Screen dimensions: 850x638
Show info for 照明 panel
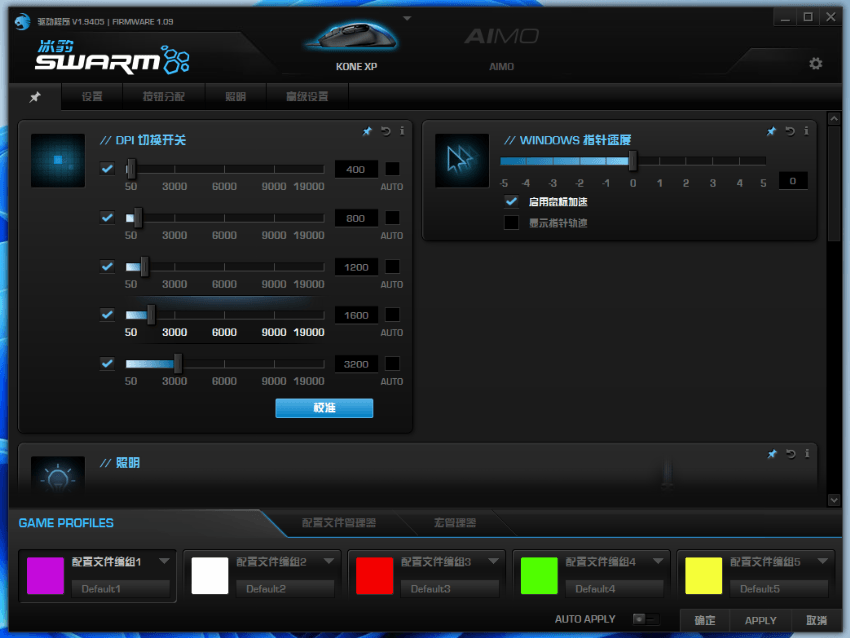coord(807,454)
